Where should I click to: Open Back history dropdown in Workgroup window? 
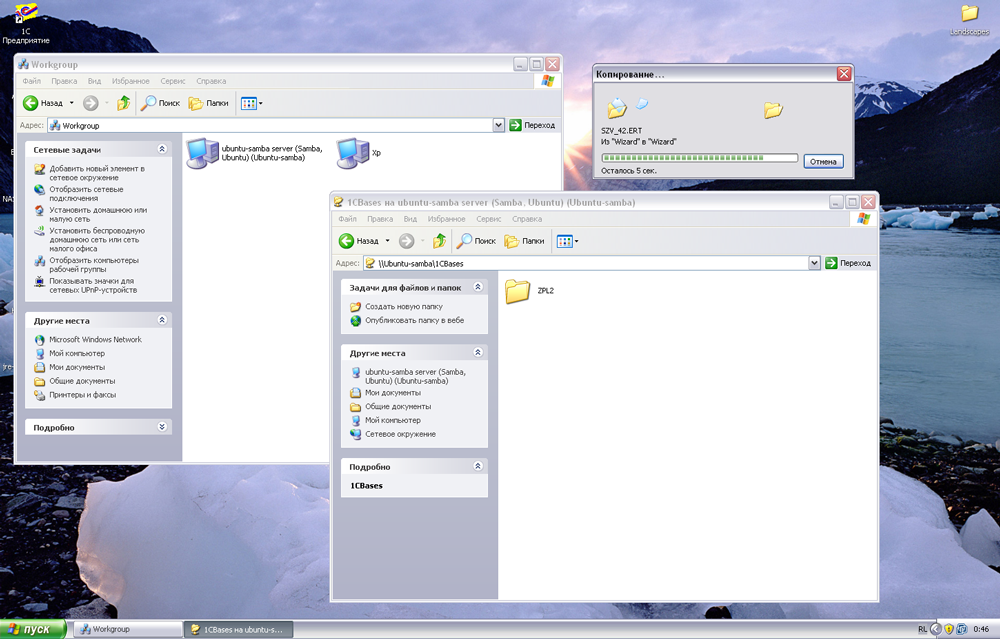pos(71,103)
